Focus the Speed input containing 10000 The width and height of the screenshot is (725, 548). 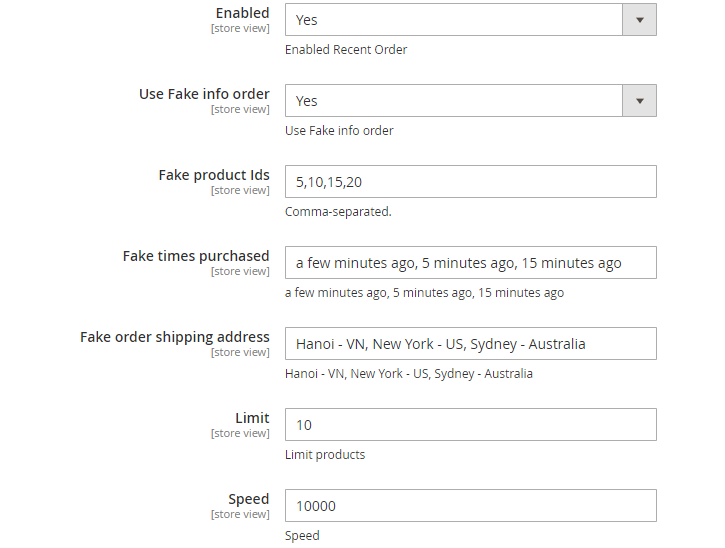[470, 506]
